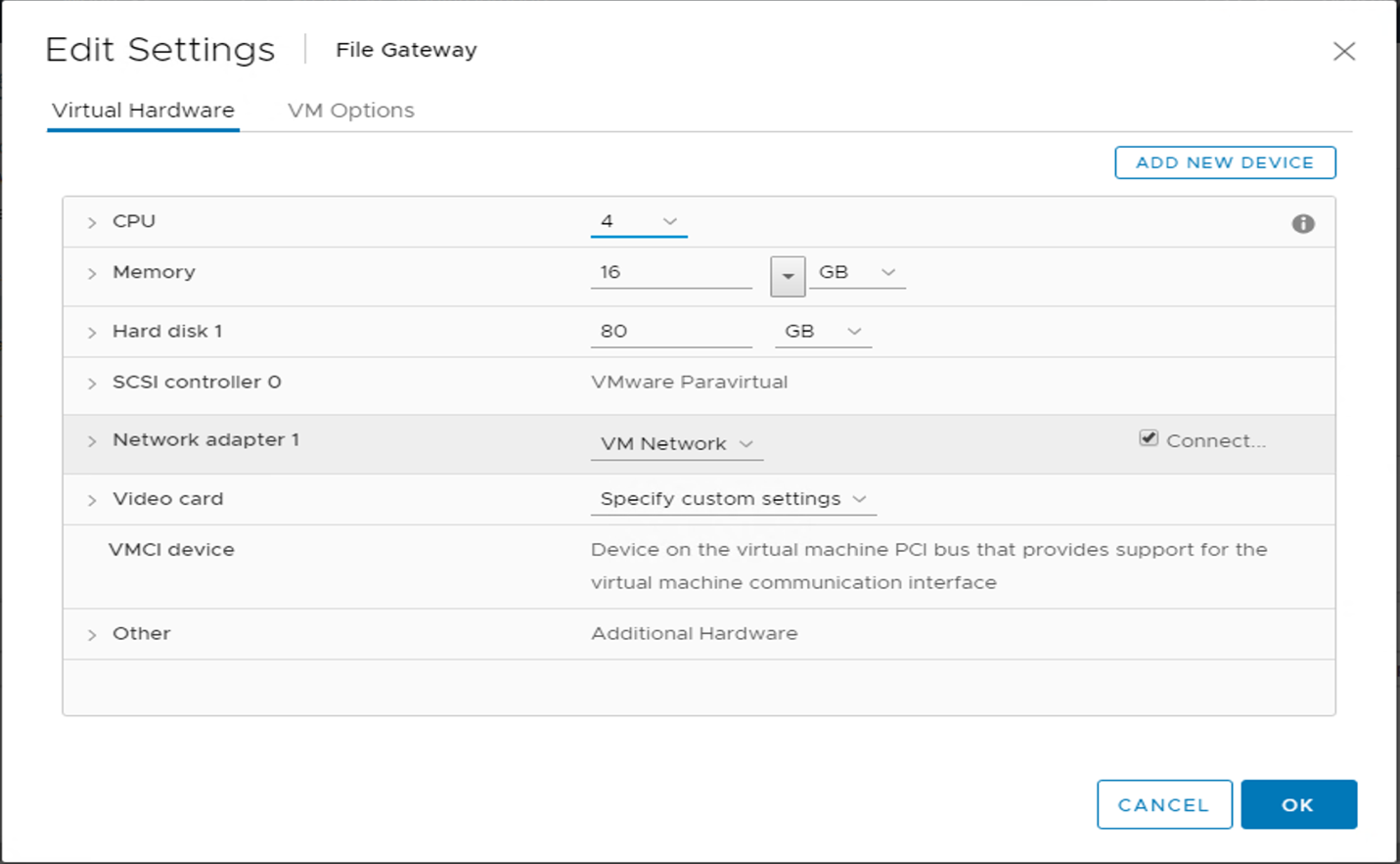The height and width of the screenshot is (864, 1400).
Task: Expand the Memory settings row
Action: tap(91, 272)
